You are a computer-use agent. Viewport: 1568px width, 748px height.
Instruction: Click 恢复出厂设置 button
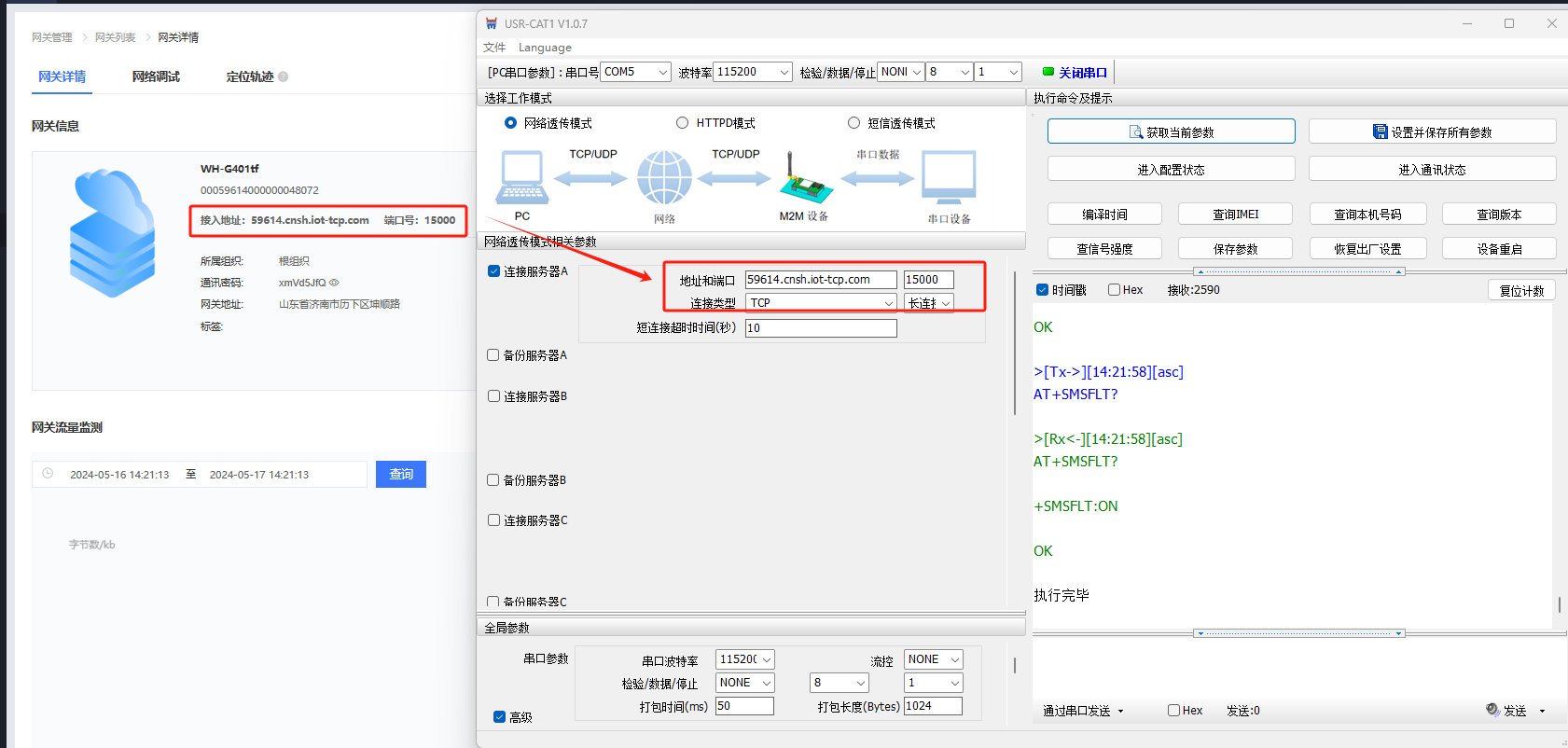1367,248
